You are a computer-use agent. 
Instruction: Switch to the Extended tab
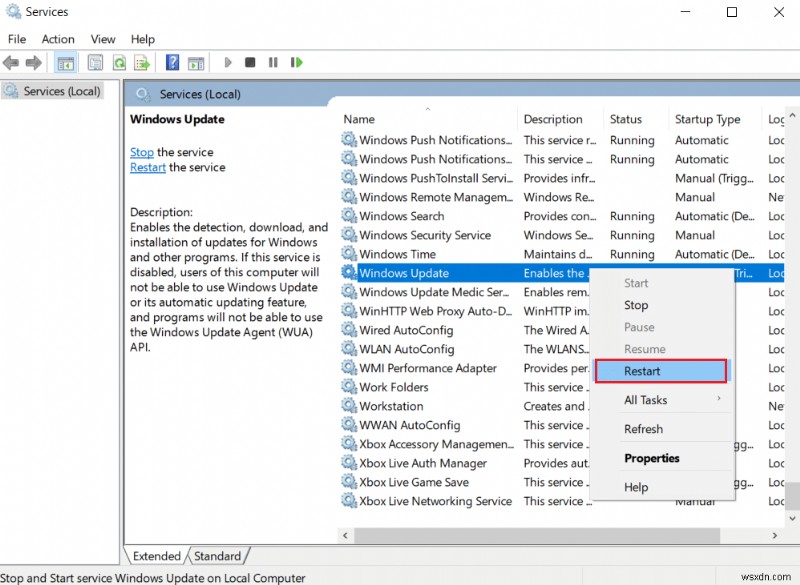click(x=156, y=555)
